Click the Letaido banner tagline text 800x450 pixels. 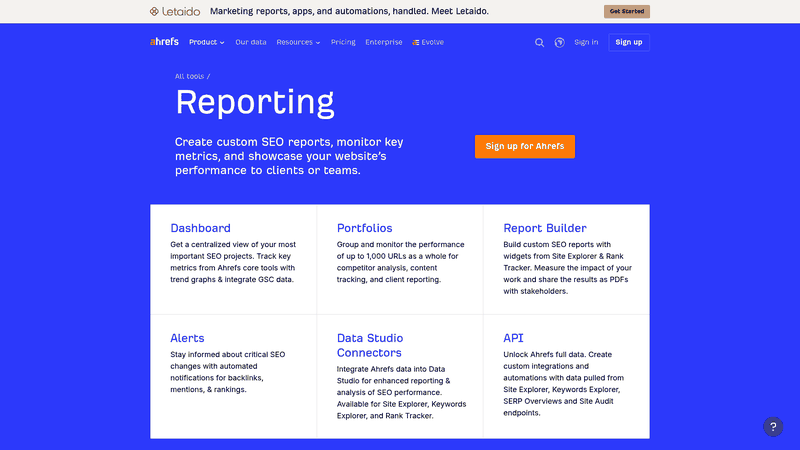tap(349, 11)
